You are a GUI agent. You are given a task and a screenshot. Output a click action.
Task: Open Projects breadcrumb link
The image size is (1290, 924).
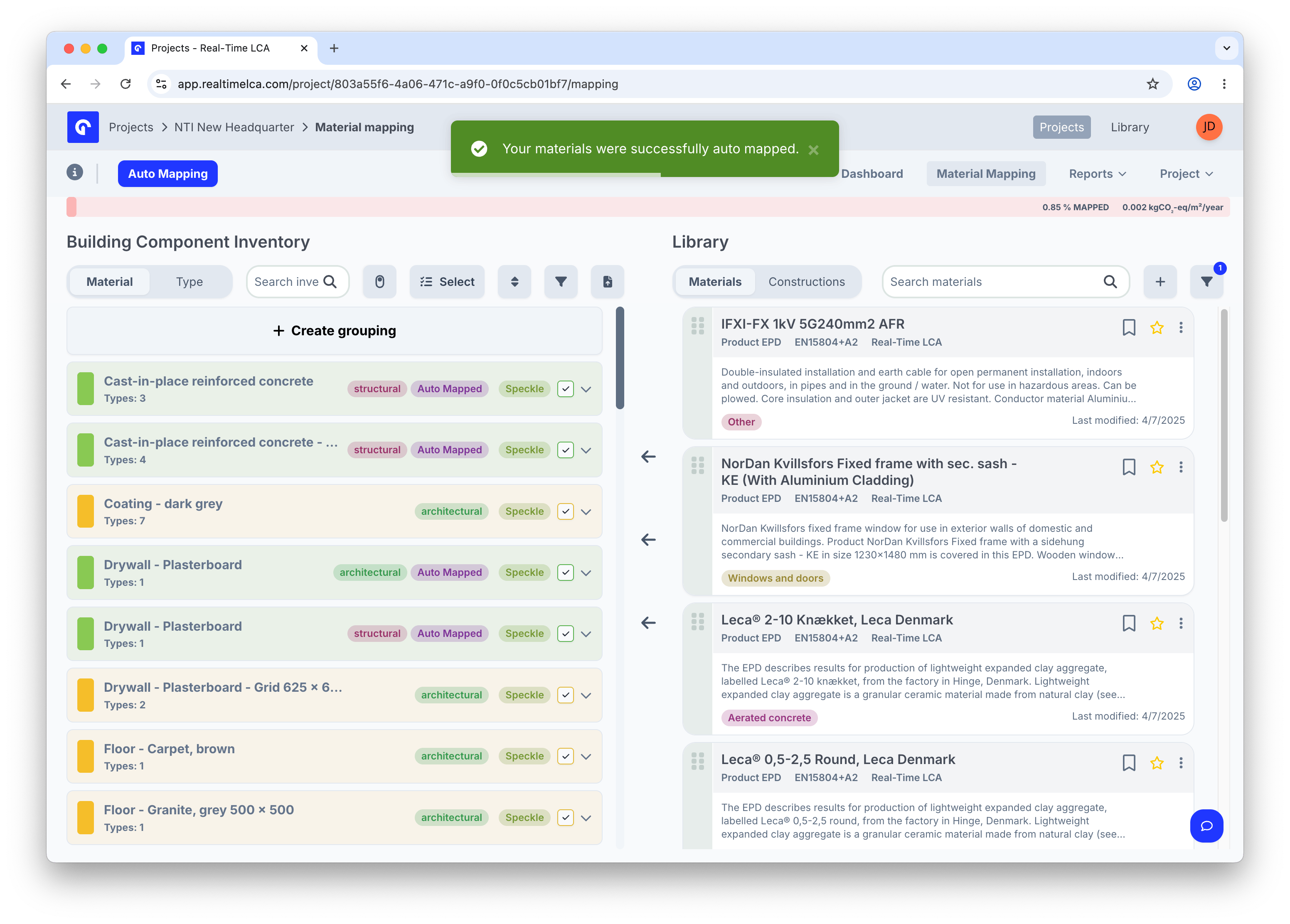pyautogui.click(x=131, y=127)
